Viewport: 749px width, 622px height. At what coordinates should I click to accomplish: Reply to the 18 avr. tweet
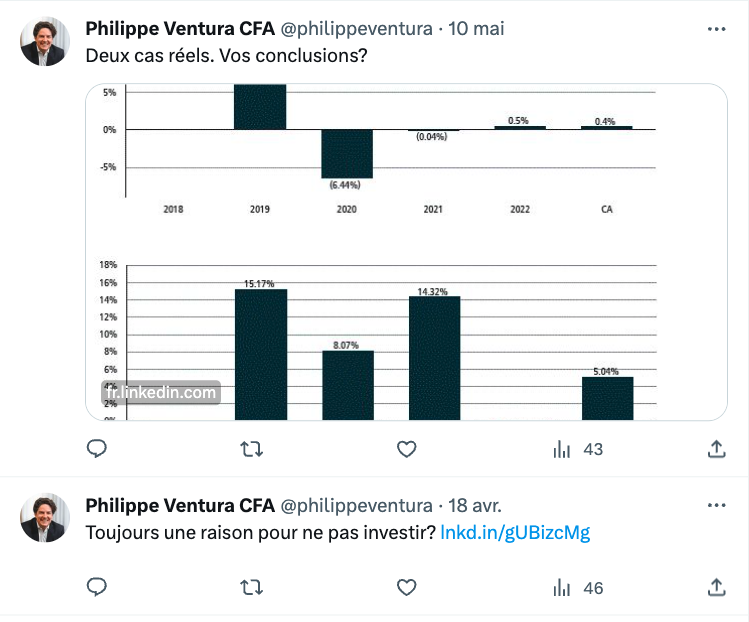point(96,587)
